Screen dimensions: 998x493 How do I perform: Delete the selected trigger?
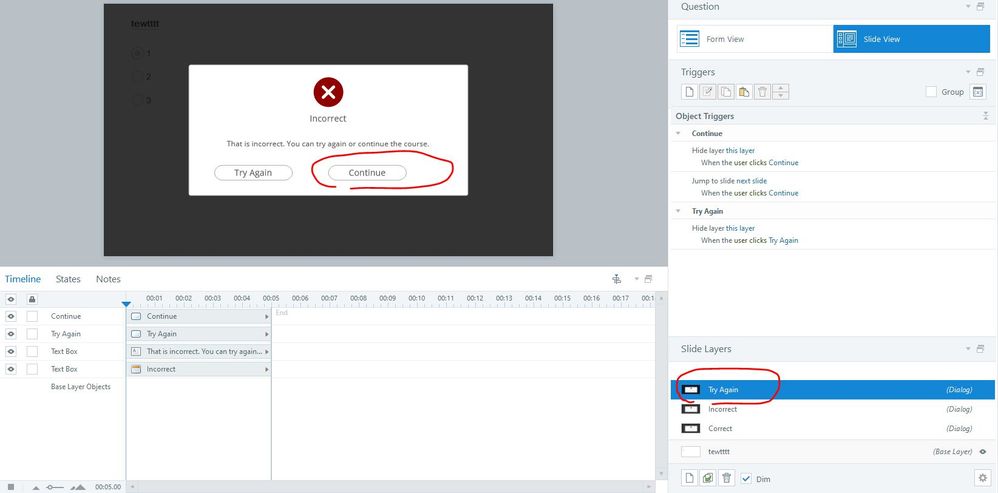(x=763, y=92)
